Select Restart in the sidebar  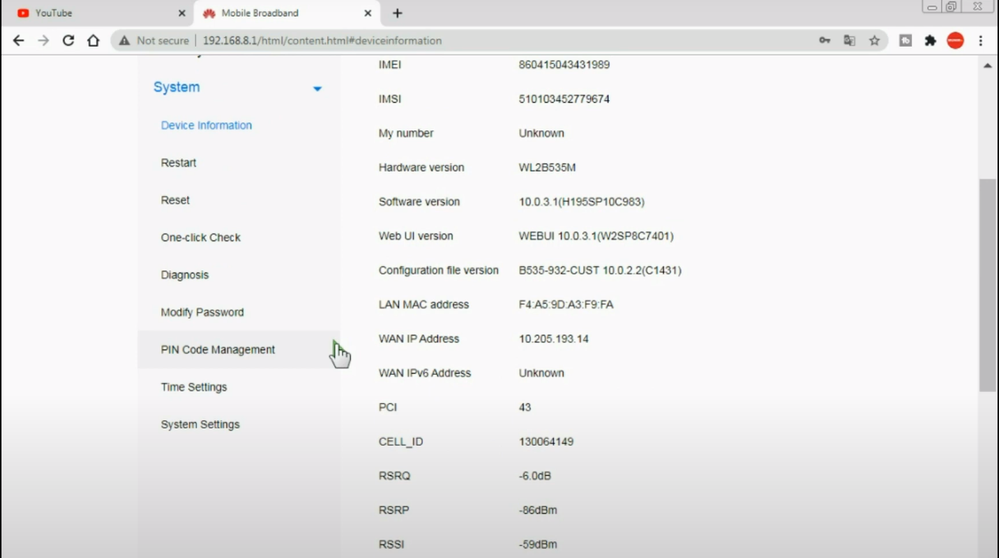click(x=179, y=163)
